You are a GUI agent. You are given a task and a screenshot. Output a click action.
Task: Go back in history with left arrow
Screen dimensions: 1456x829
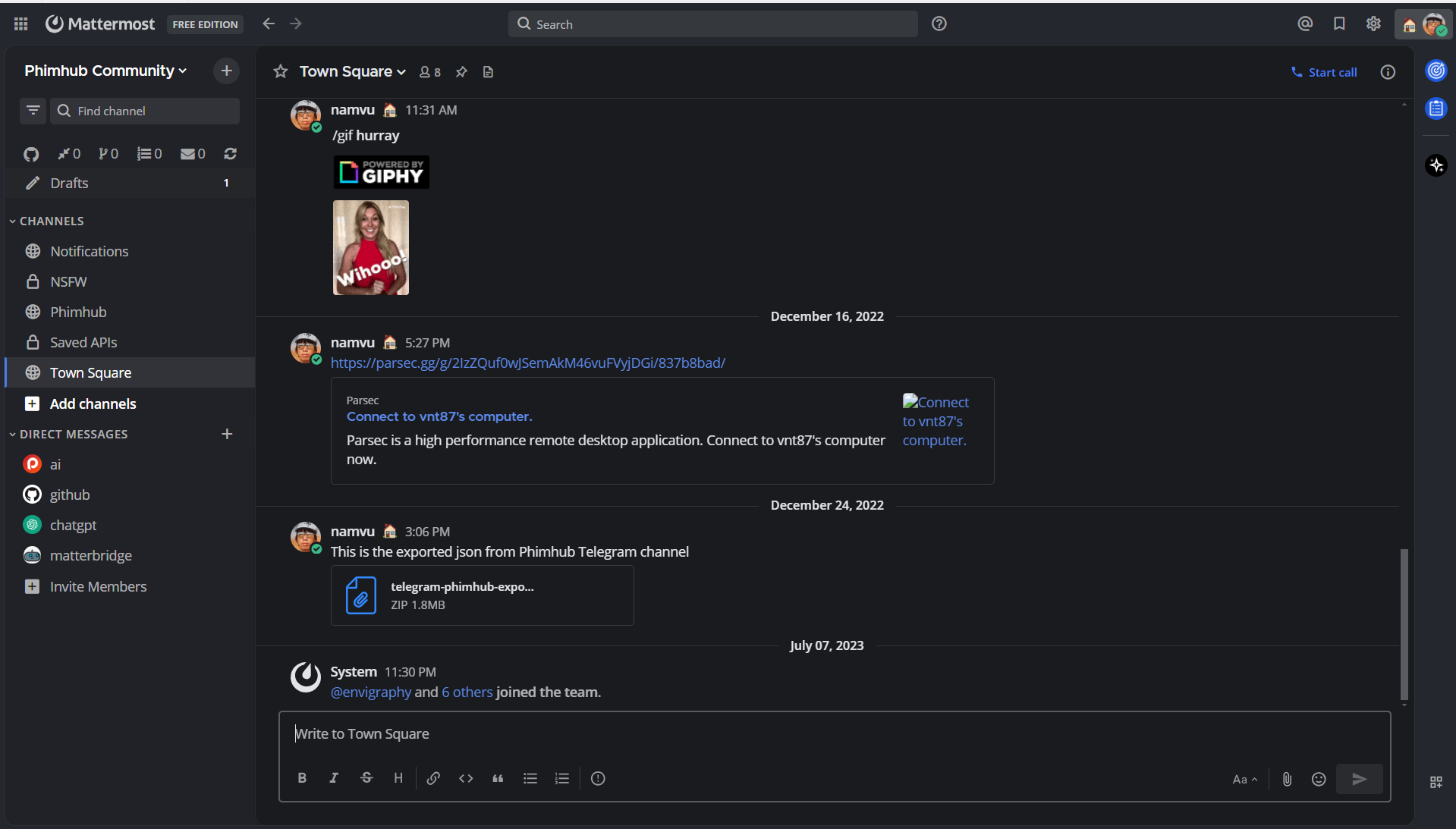pos(269,24)
